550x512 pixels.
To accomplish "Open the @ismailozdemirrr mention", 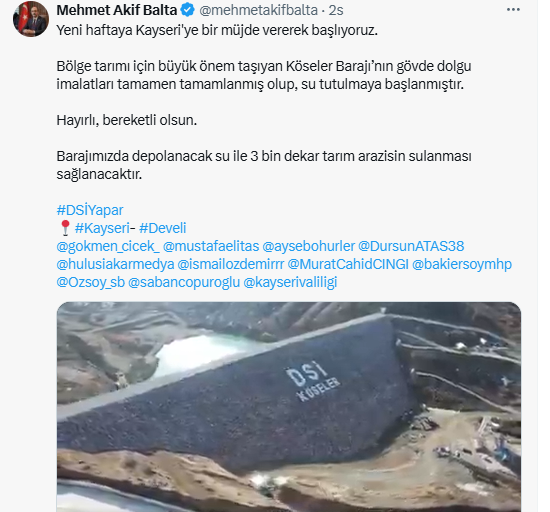I will pyautogui.click(x=231, y=264).
